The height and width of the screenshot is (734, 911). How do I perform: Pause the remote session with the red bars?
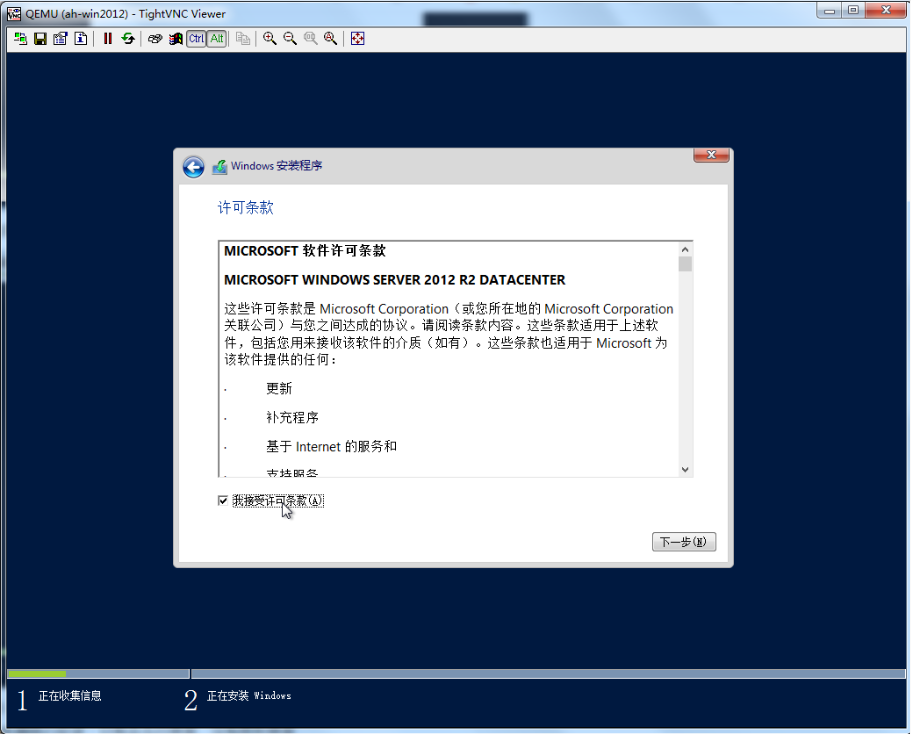point(108,39)
